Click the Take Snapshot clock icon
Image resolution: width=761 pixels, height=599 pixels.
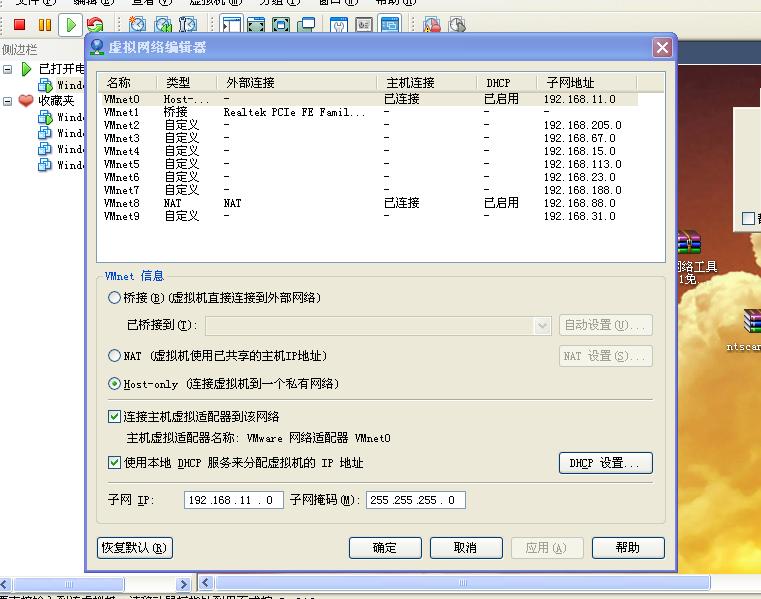click(137, 25)
